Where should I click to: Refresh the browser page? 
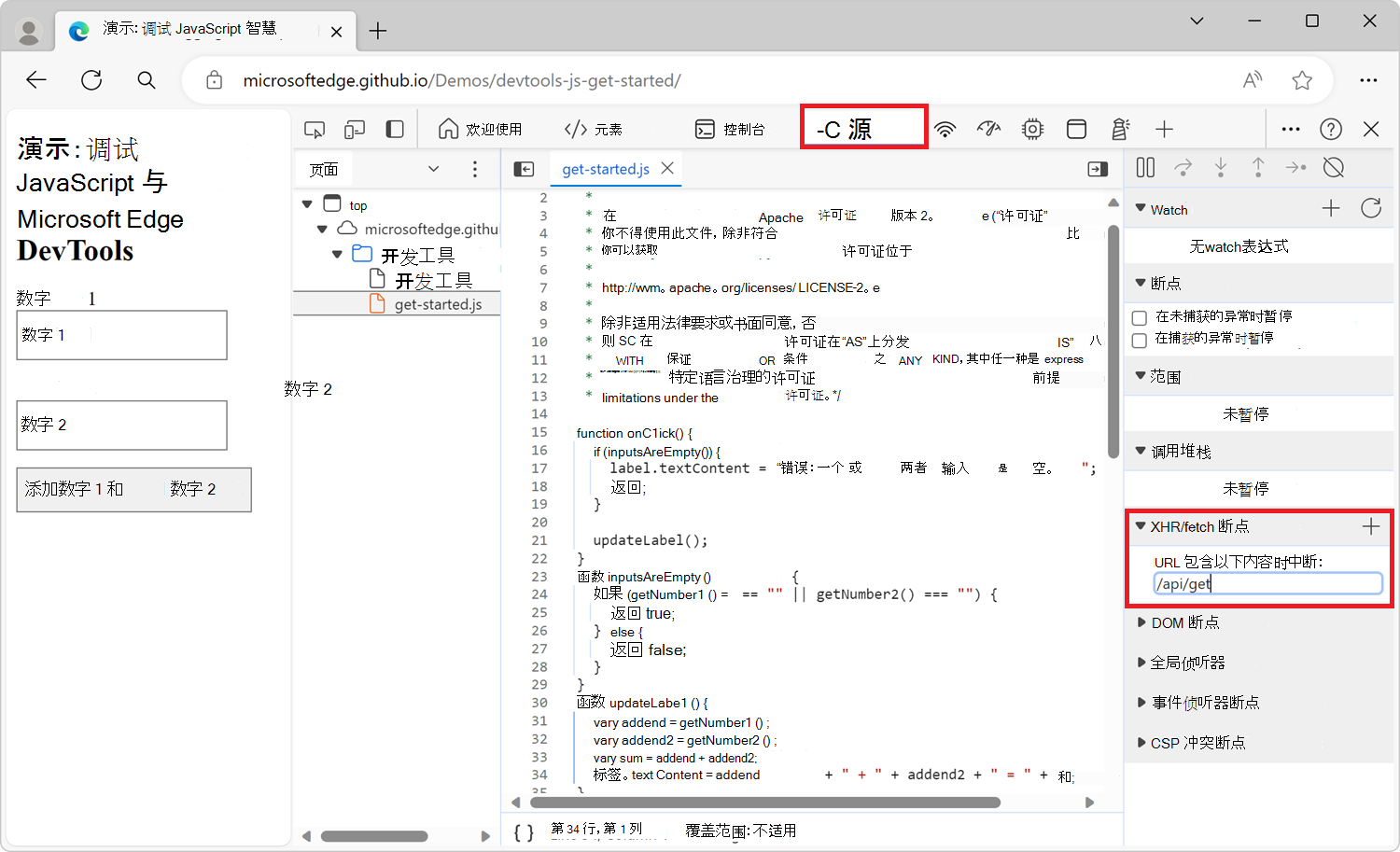point(91,80)
